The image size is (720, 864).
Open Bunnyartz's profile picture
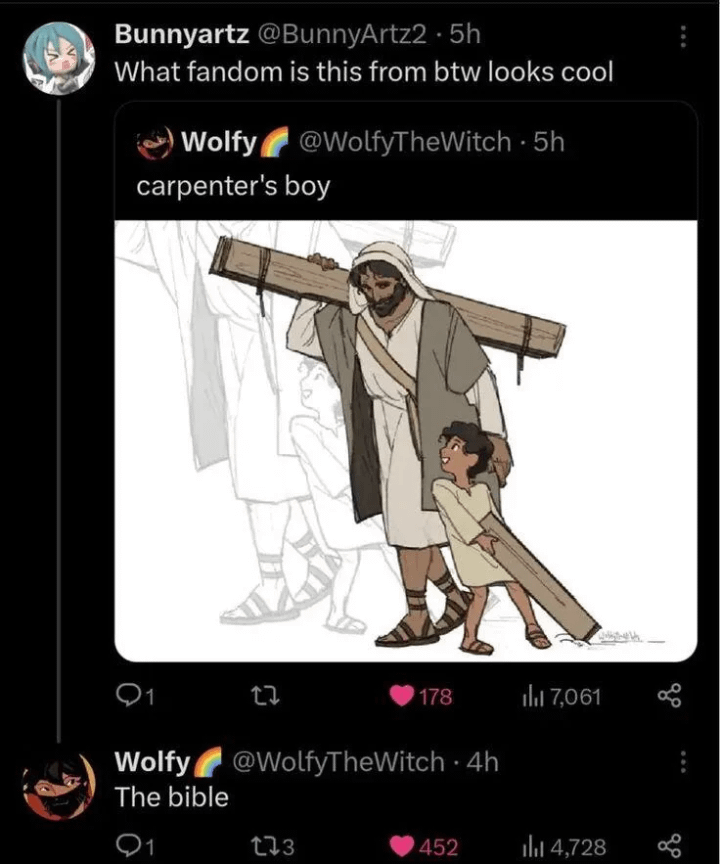[59, 58]
